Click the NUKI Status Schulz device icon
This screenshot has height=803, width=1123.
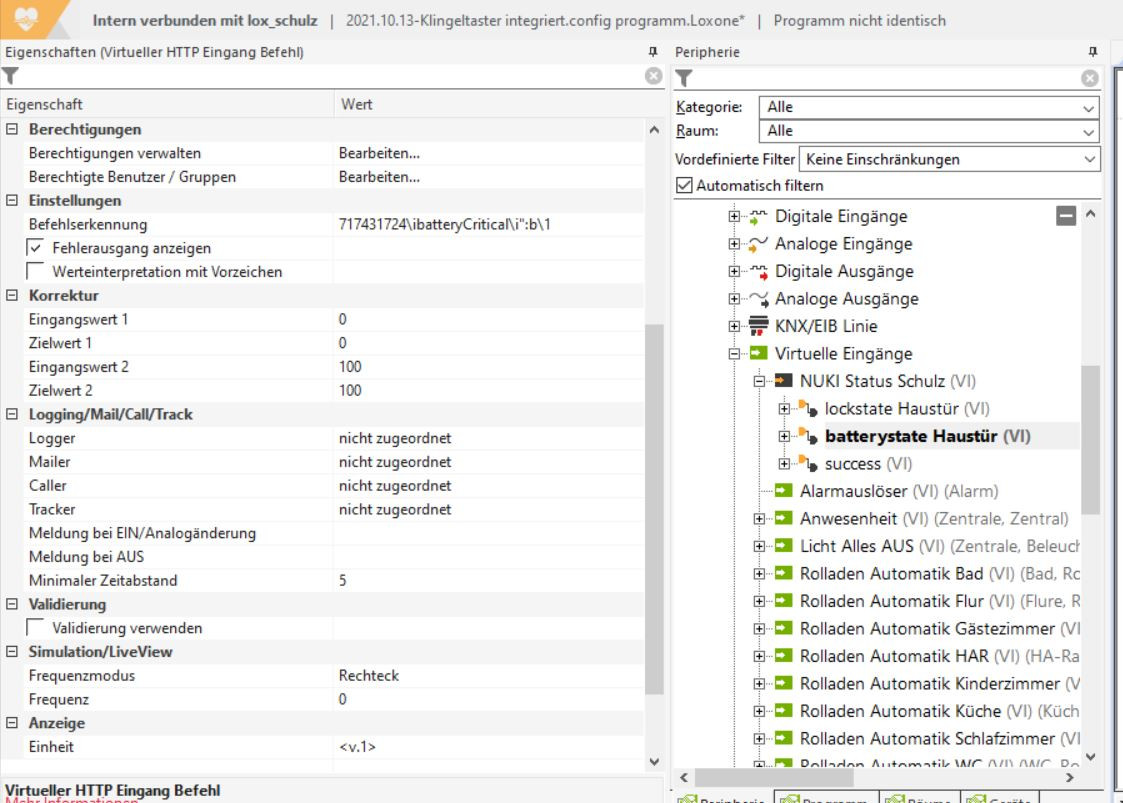786,381
